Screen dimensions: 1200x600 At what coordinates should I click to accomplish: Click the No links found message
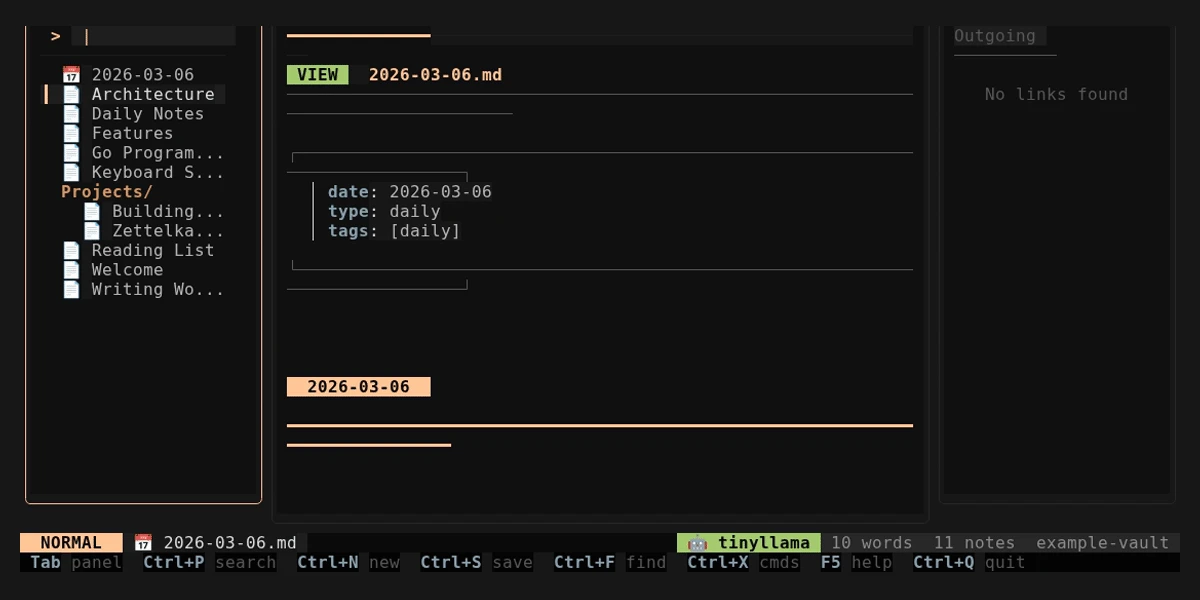pos(1056,94)
